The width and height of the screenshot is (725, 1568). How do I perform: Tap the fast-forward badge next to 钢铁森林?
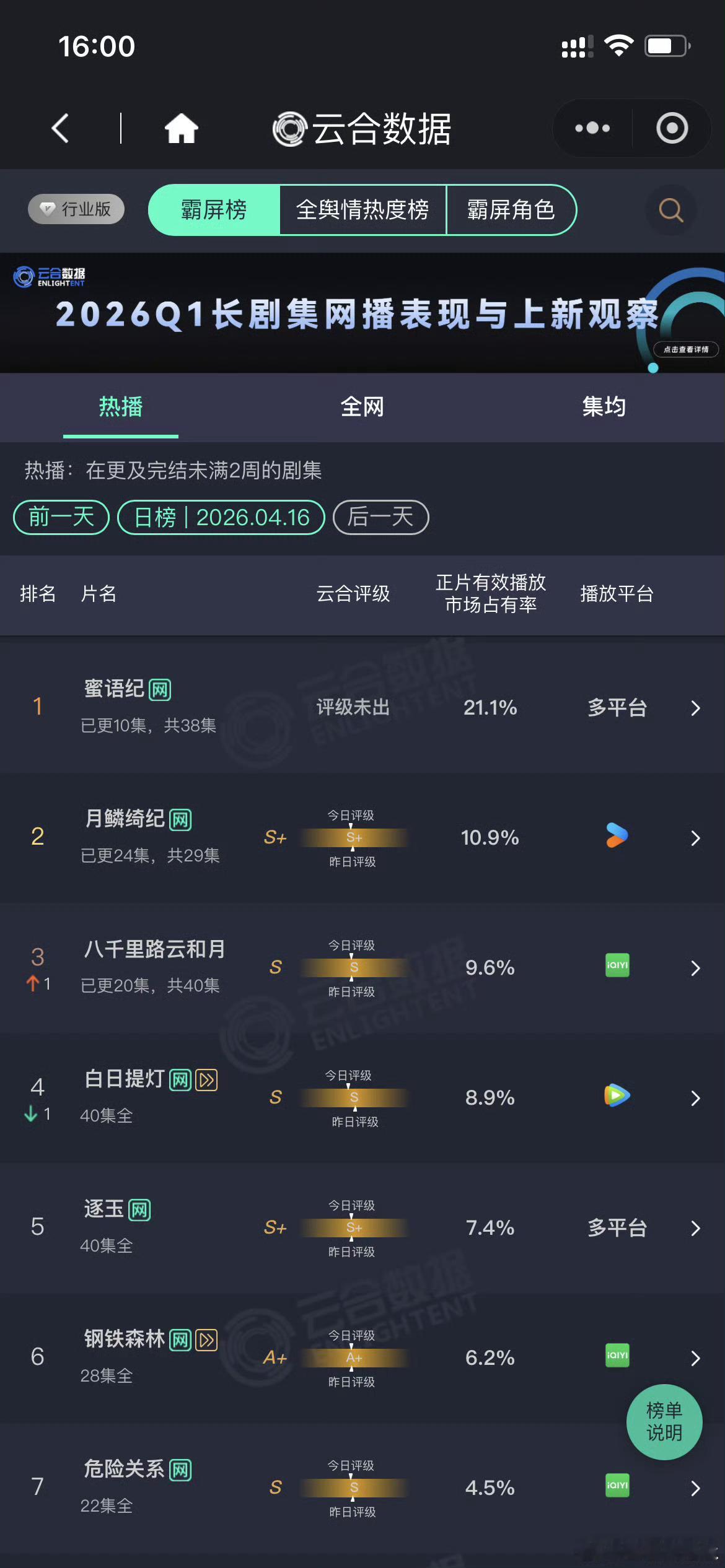206,1340
